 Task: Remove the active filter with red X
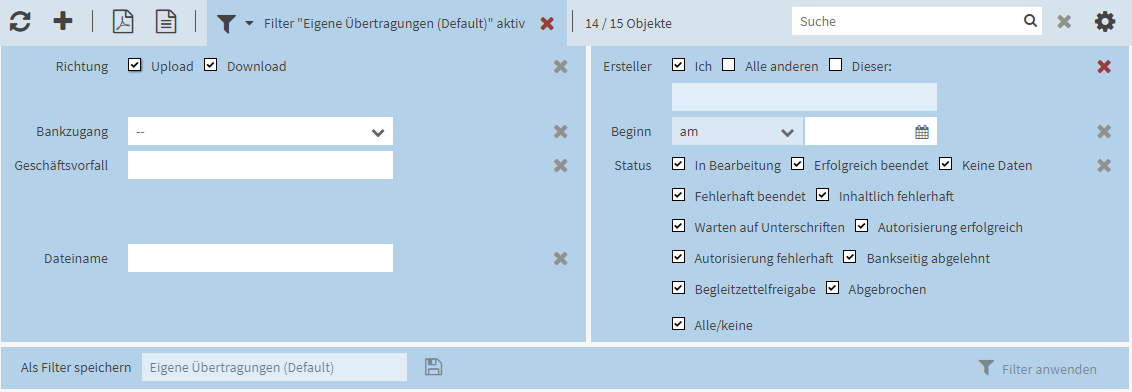point(547,24)
